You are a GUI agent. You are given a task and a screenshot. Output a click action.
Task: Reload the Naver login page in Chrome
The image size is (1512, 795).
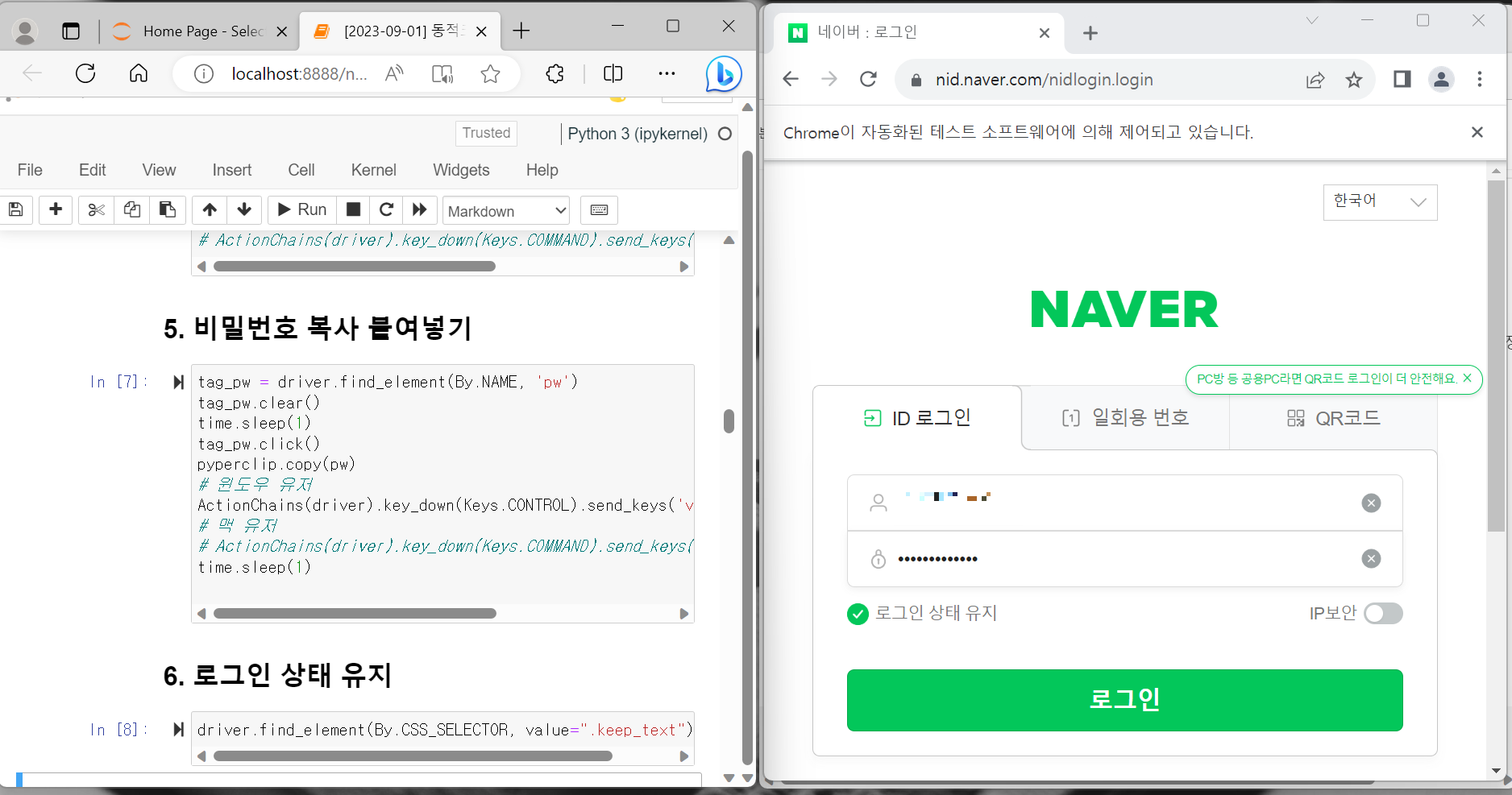[868, 79]
